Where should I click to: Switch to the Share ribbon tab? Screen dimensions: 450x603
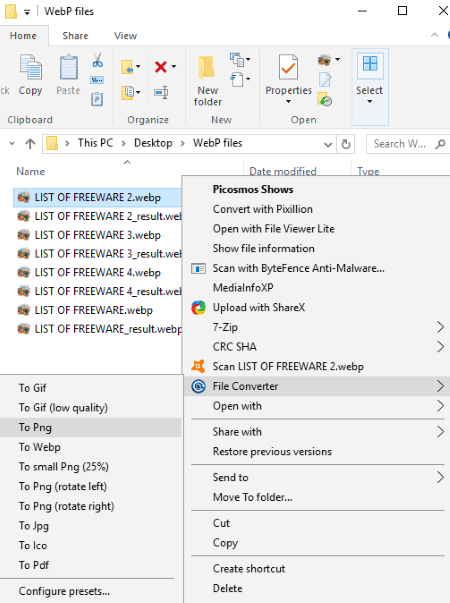[75, 36]
